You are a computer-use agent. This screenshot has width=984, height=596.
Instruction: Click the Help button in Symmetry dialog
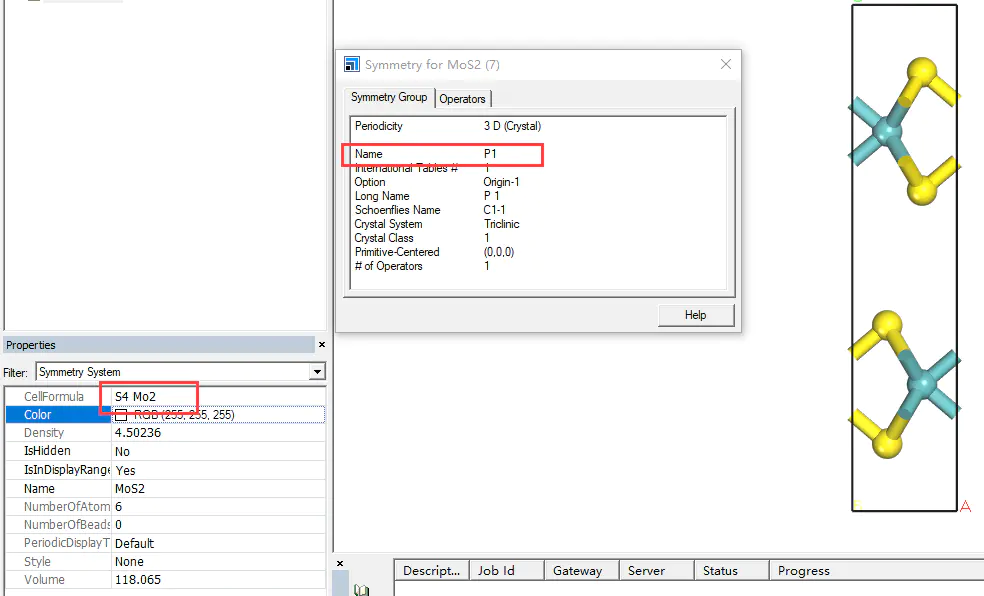click(x=696, y=315)
